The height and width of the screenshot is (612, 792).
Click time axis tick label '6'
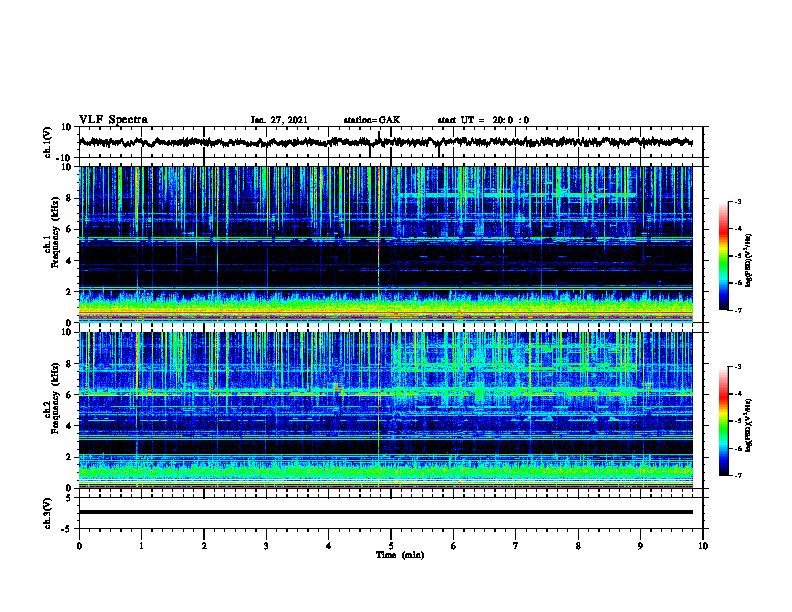(454, 546)
